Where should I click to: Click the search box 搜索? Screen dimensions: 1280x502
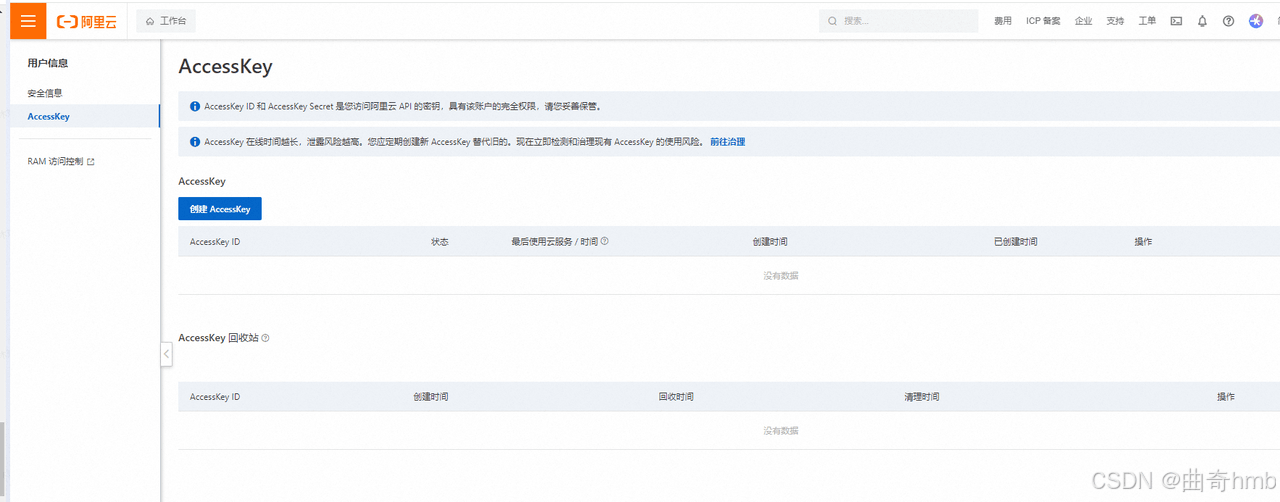pyautogui.click(x=898, y=21)
